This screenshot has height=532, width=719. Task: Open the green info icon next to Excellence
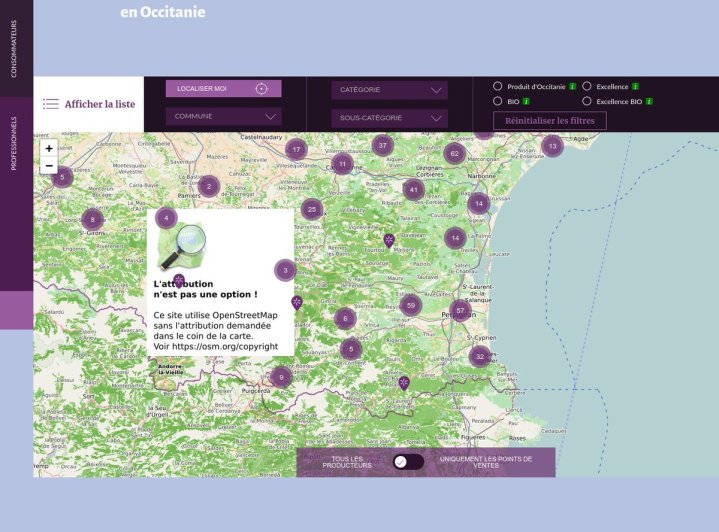click(635, 87)
